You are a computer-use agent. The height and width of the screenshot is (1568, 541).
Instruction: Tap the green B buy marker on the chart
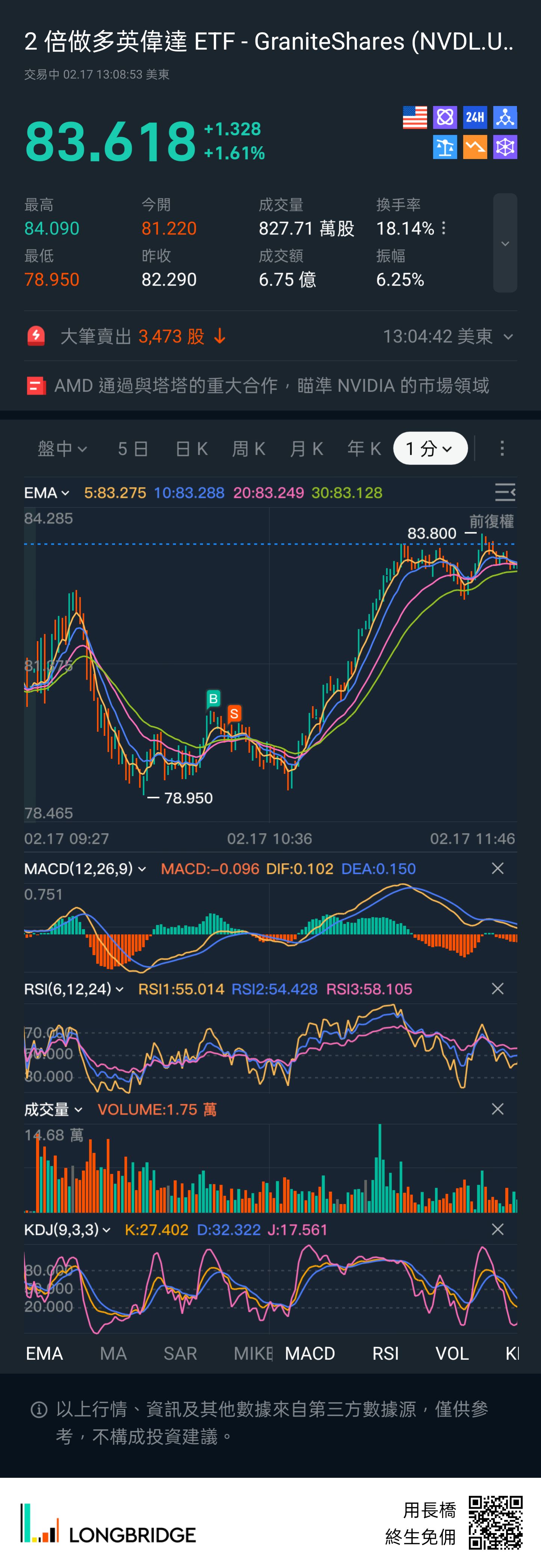pos(213,698)
